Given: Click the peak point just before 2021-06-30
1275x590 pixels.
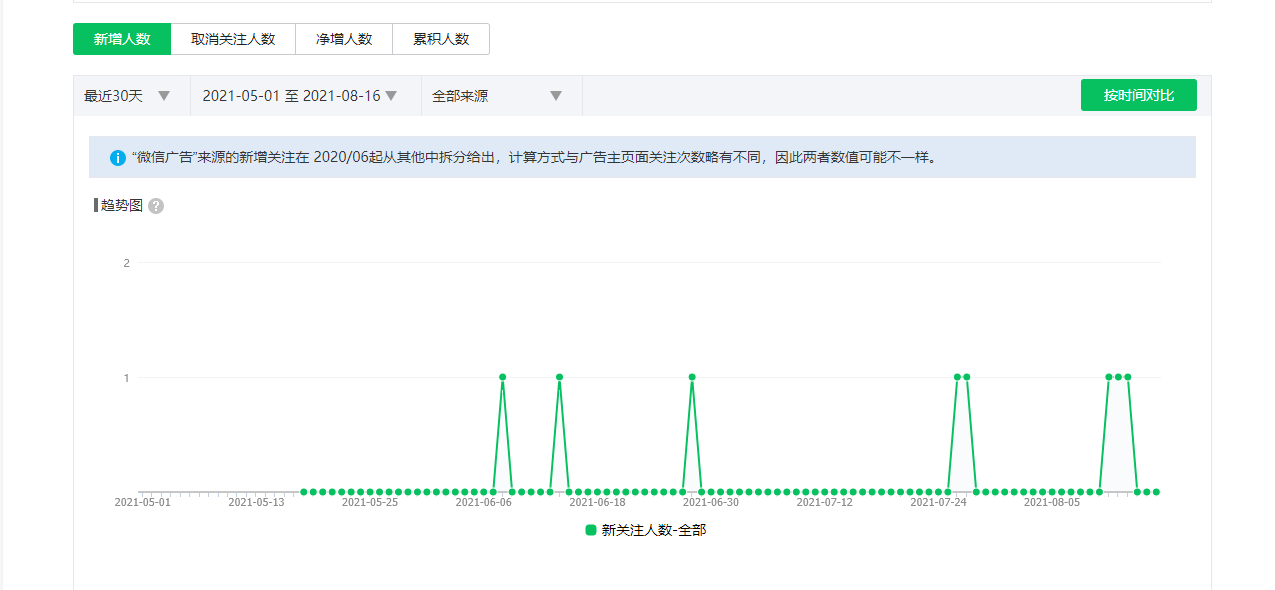Looking at the screenshot, I should 692,377.
